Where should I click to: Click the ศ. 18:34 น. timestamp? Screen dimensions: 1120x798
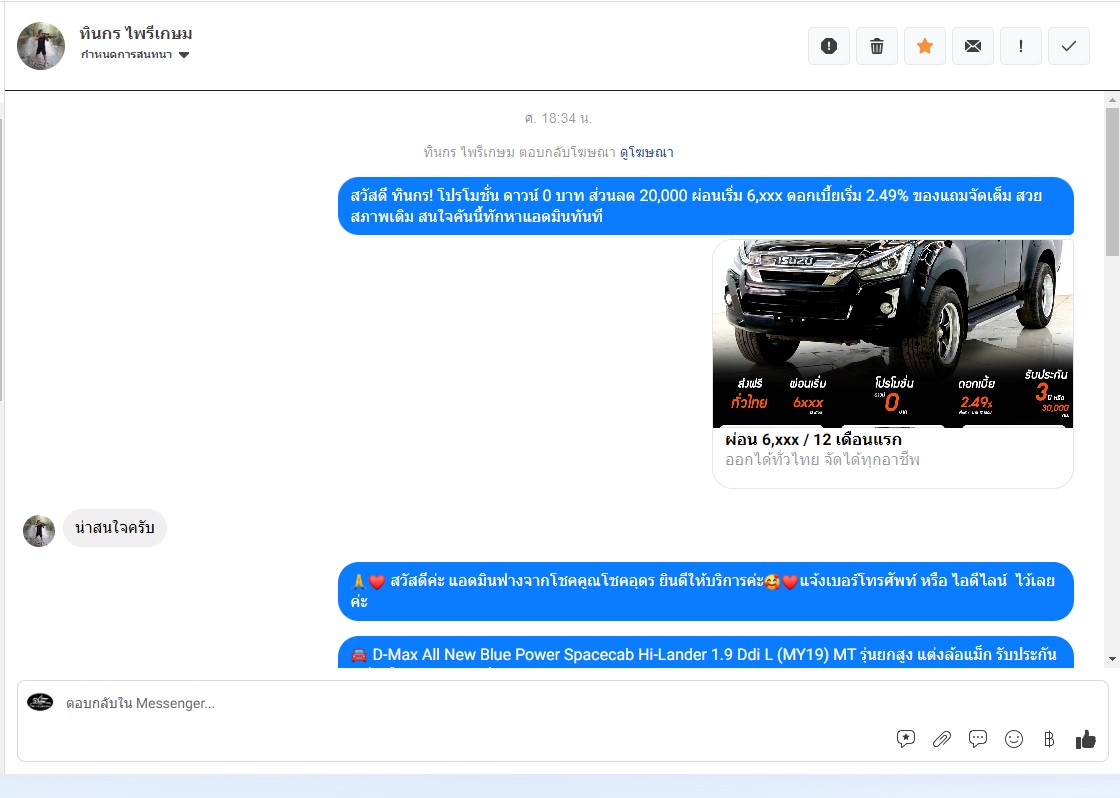pyautogui.click(x=558, y=118)
